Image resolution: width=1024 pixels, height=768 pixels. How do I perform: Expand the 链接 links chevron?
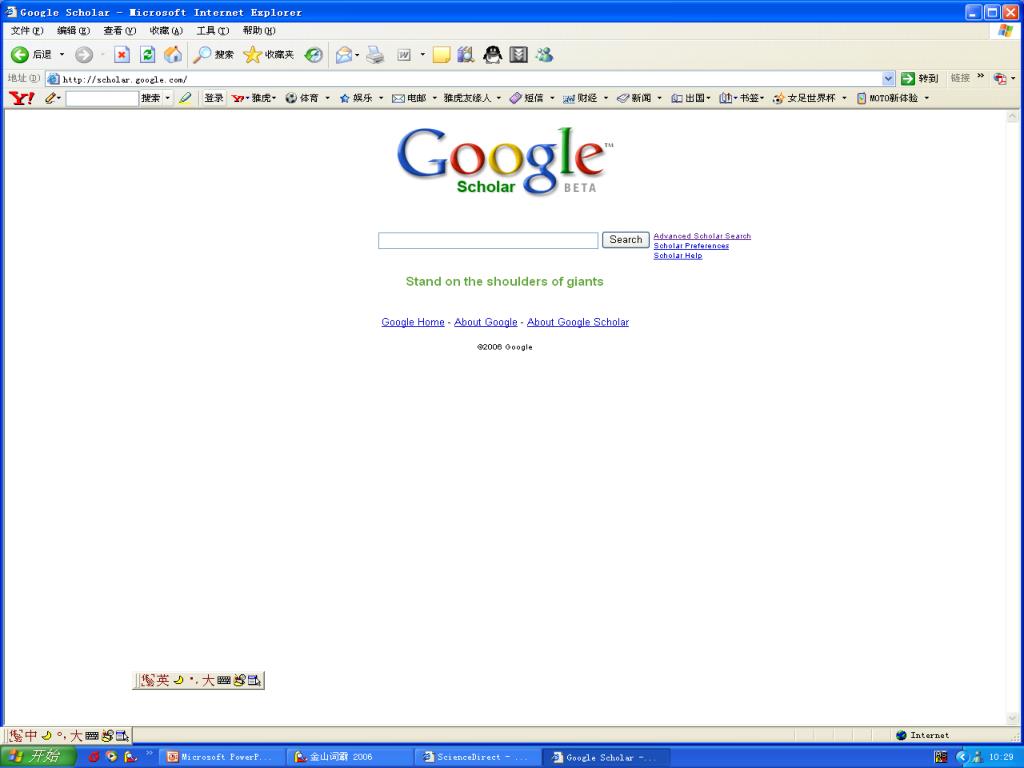tap(980, 77)
